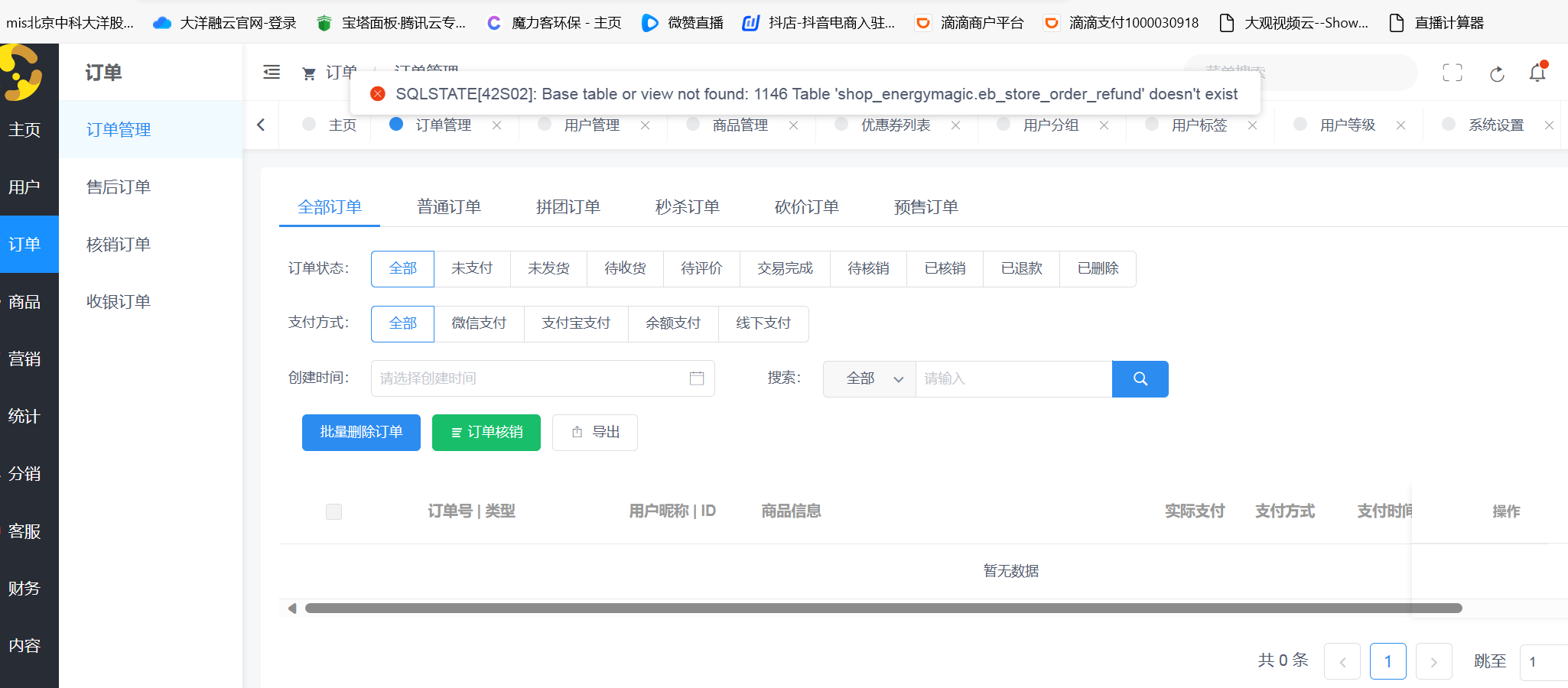Tick the select-all checkbox in table header
Viewport: 1568px width, 688px height.
(333, 511)
